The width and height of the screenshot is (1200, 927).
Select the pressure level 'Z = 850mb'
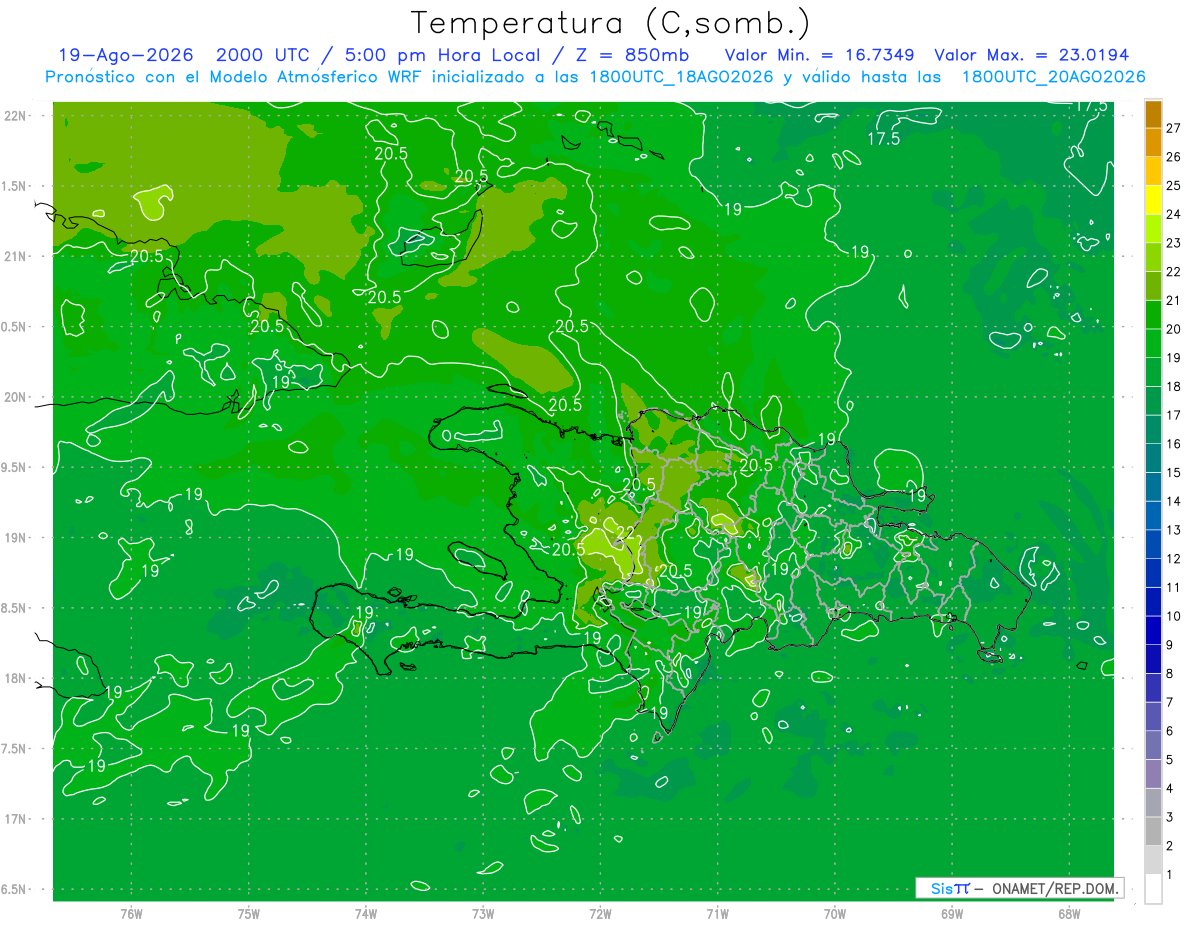(x=635, y=55)
